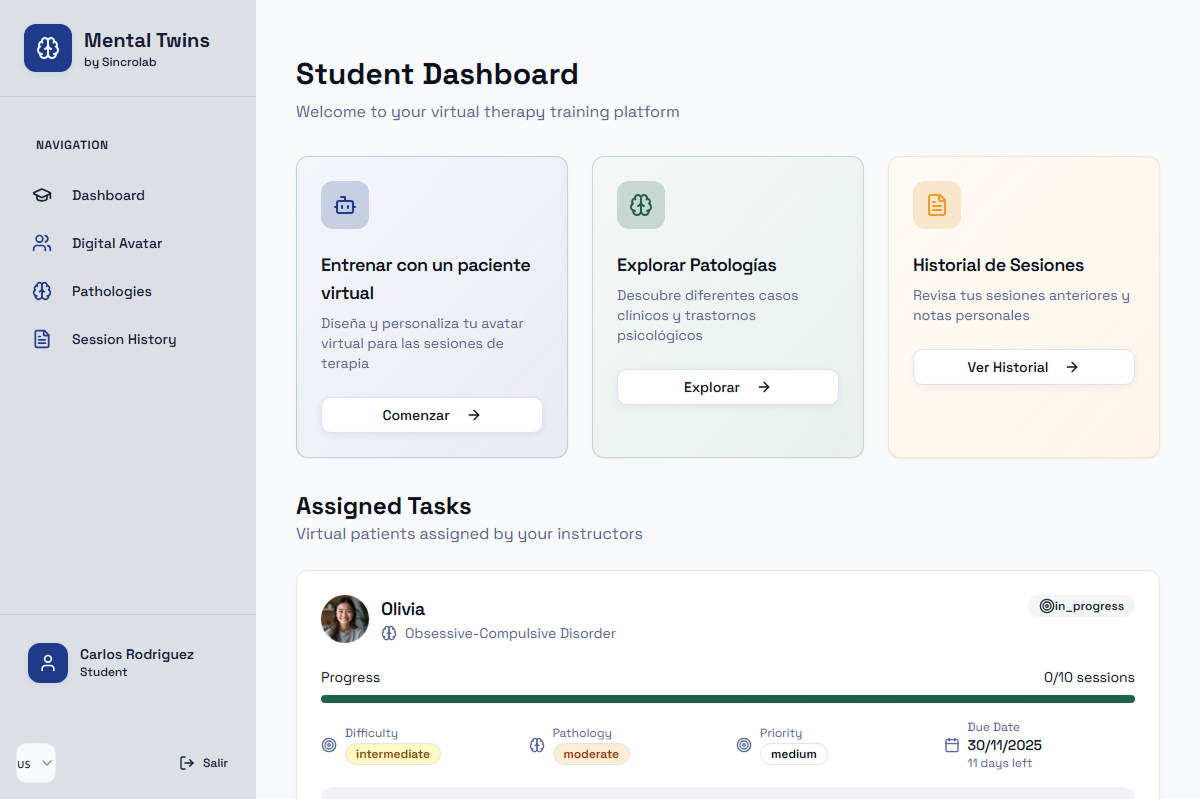Click the in_progress status badge
Screen dimensions: 1200x799
click(1081, 606)
